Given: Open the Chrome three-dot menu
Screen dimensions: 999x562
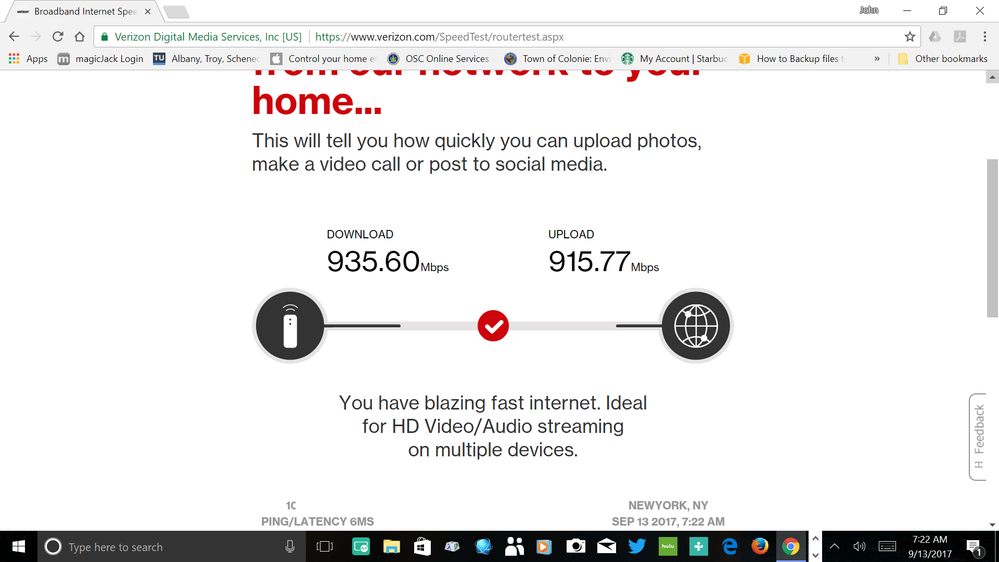Looking at the screenshot, I should coord(985,37).
